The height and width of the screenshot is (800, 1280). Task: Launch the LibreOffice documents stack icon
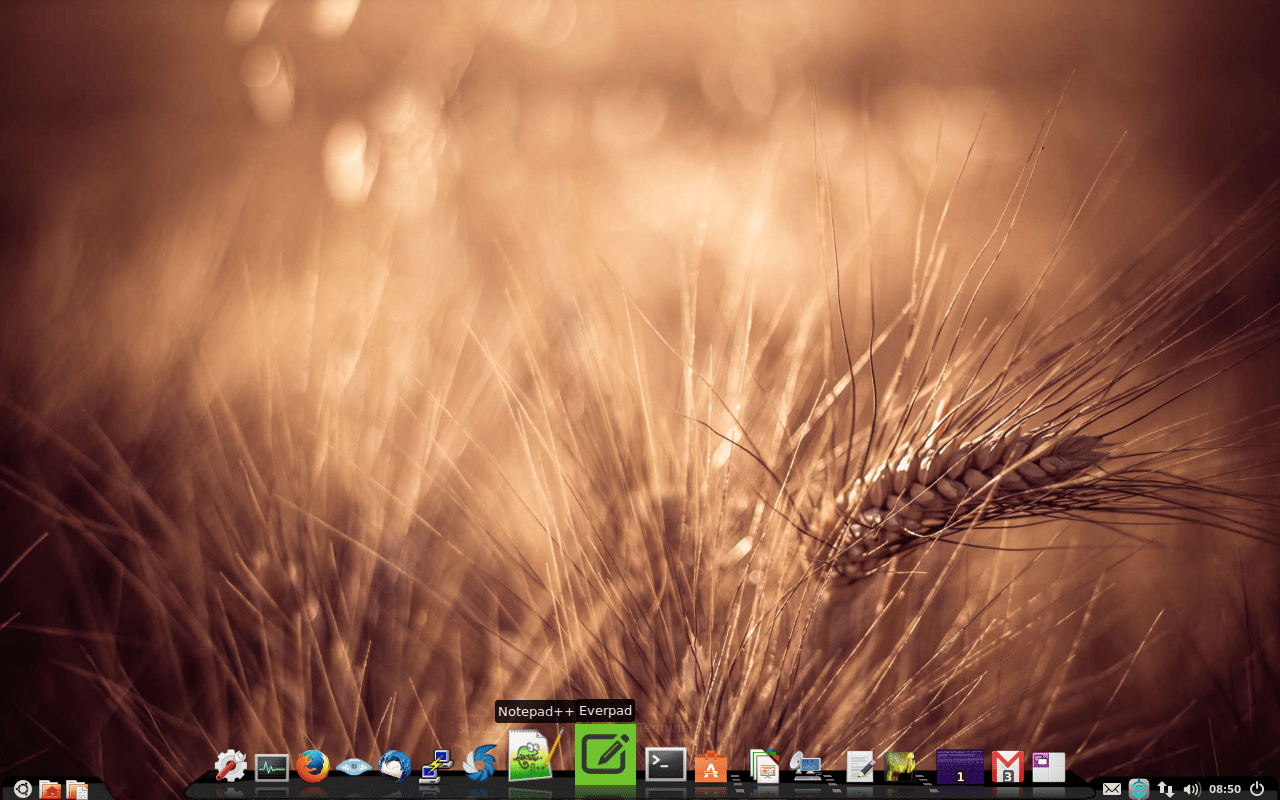(764, 766)
